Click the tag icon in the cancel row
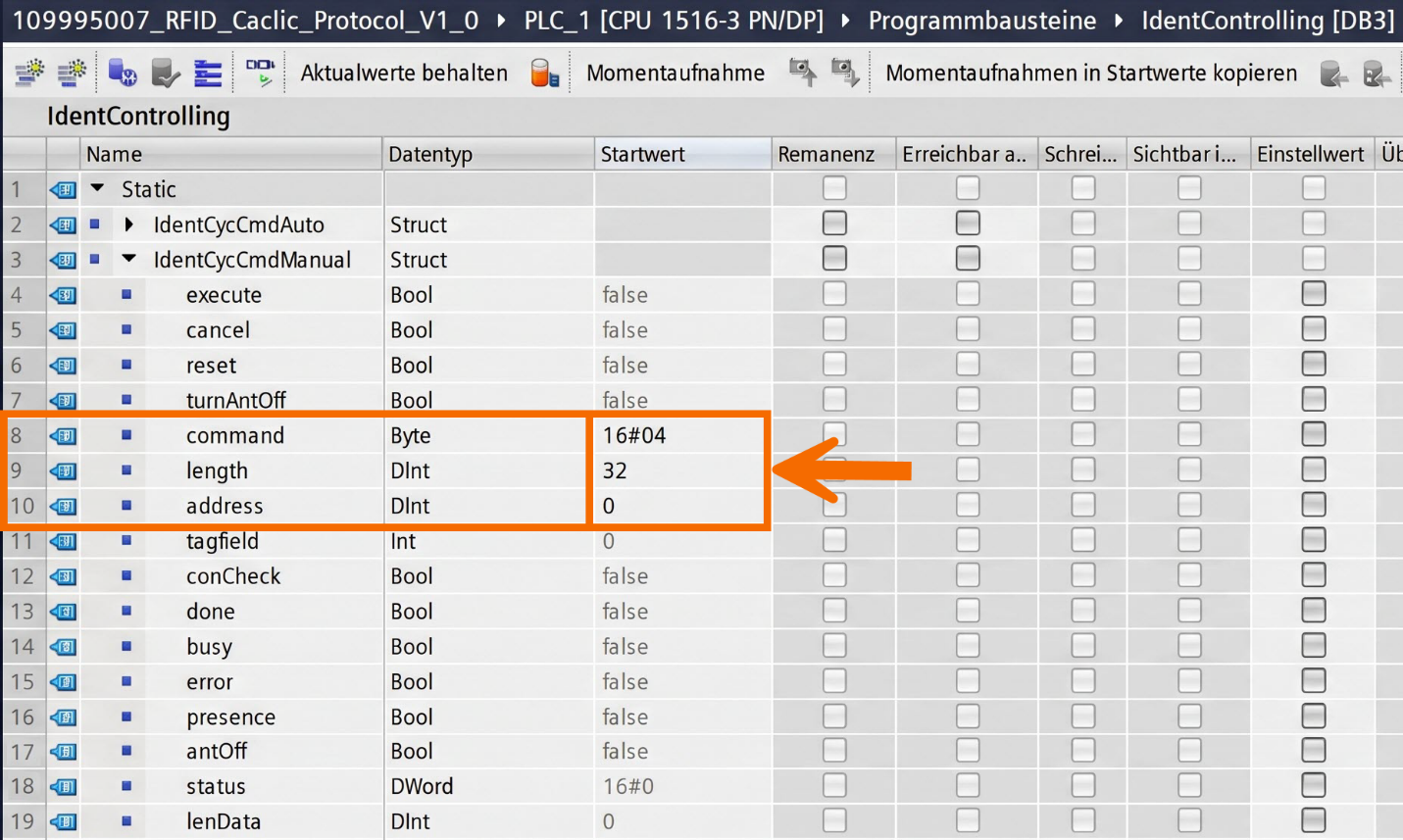This screenshot has width=1403, height=840. pyautogui.click(x=64, y=330)
